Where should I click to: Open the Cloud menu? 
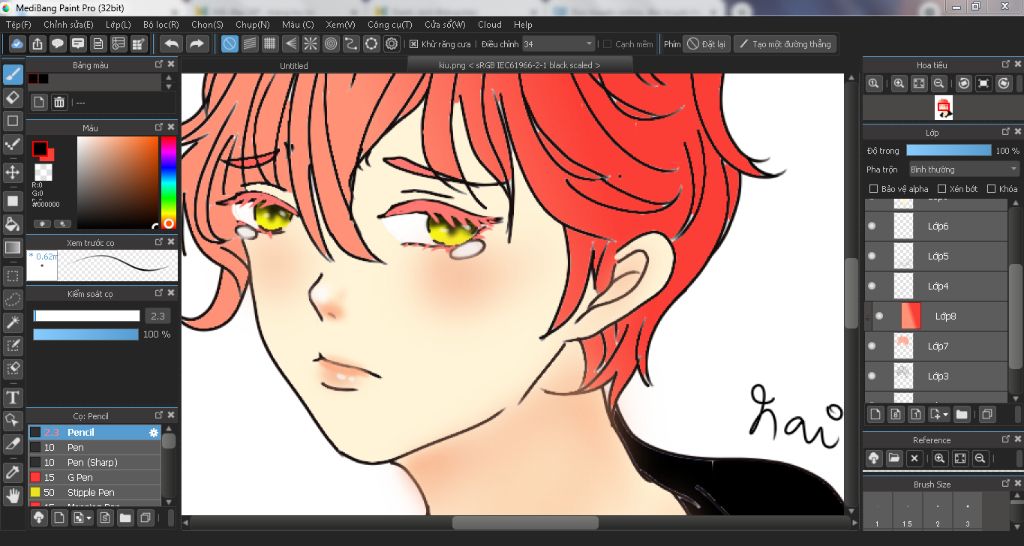click(x=489, y=25)
